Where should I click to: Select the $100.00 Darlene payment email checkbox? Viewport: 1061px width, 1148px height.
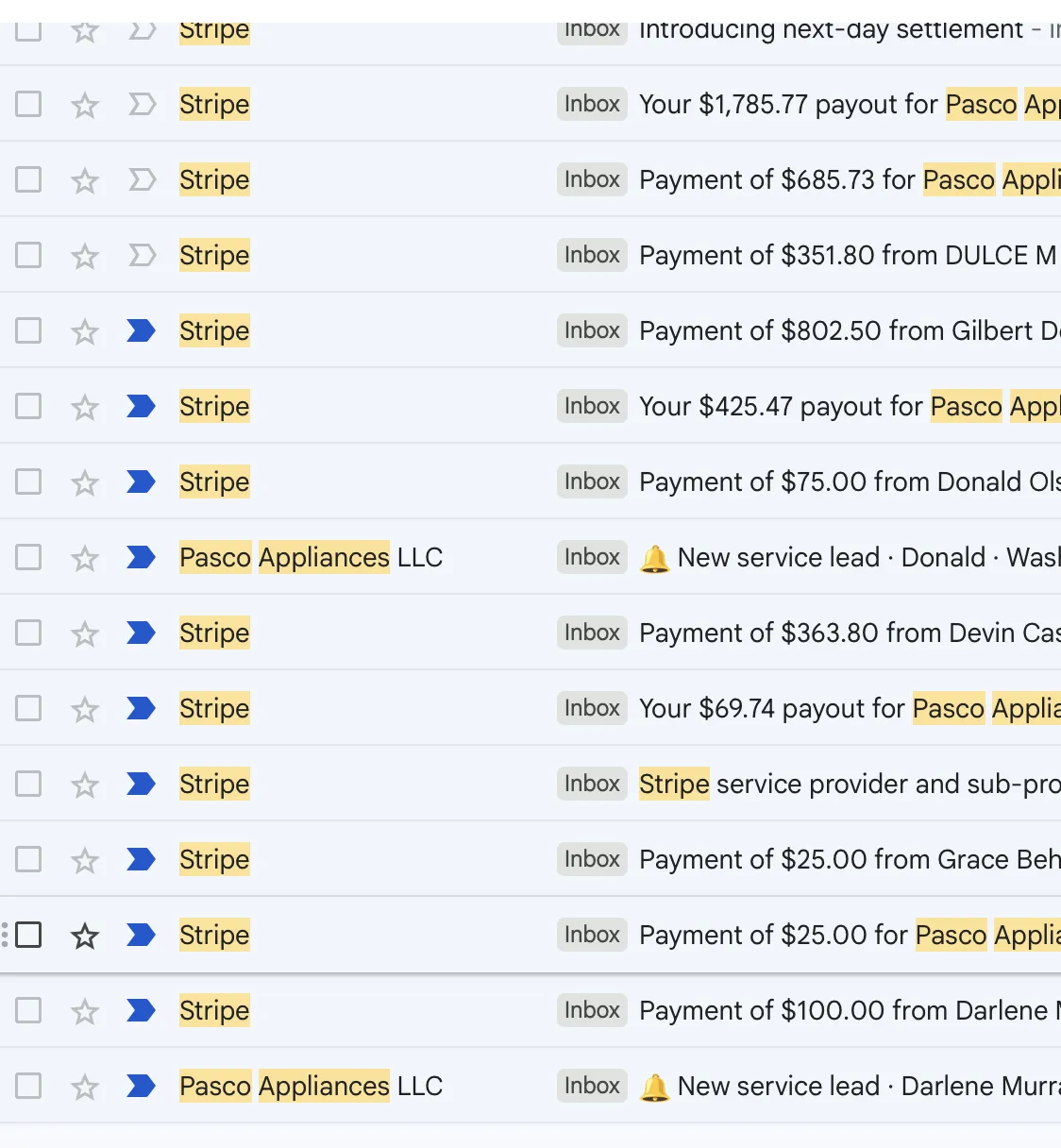tap(28, 1010)
